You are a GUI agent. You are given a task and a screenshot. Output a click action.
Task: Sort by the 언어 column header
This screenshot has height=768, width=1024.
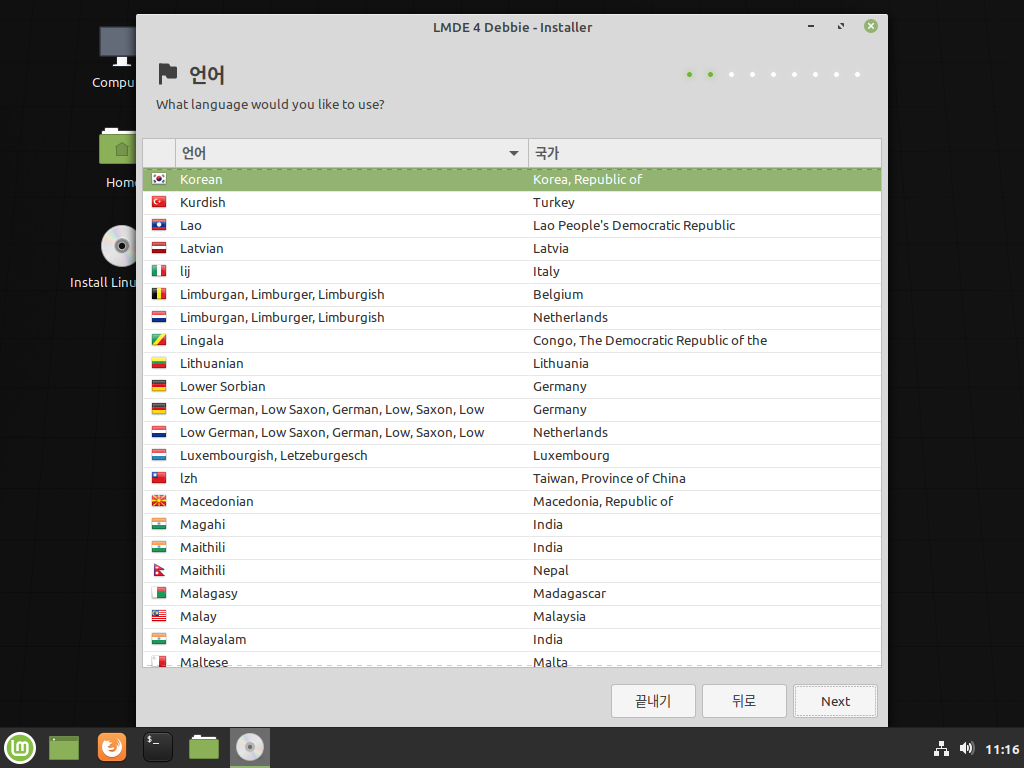tap(351, 153)
